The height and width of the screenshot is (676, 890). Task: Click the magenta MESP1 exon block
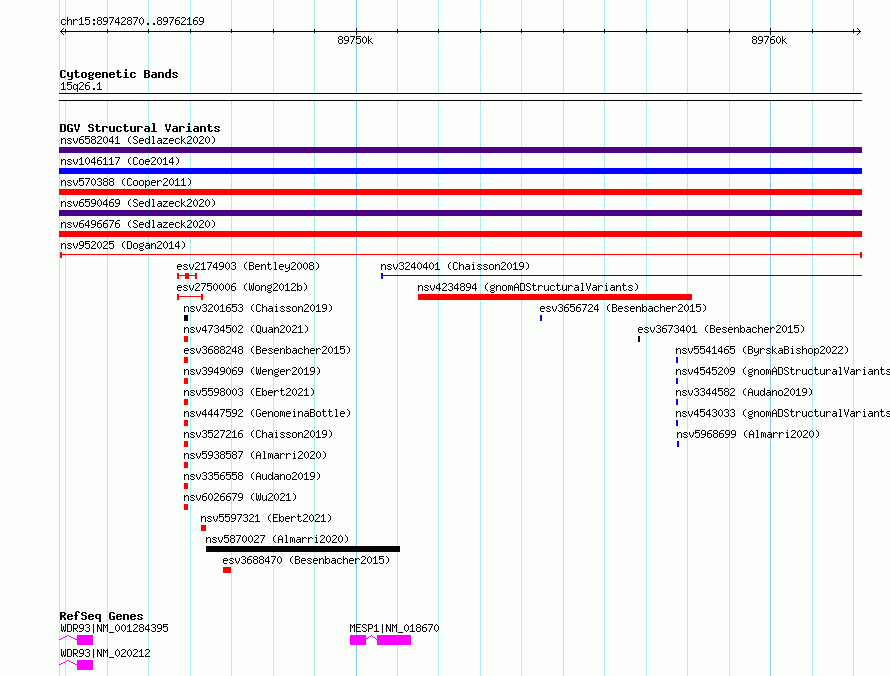coord(393,640)
